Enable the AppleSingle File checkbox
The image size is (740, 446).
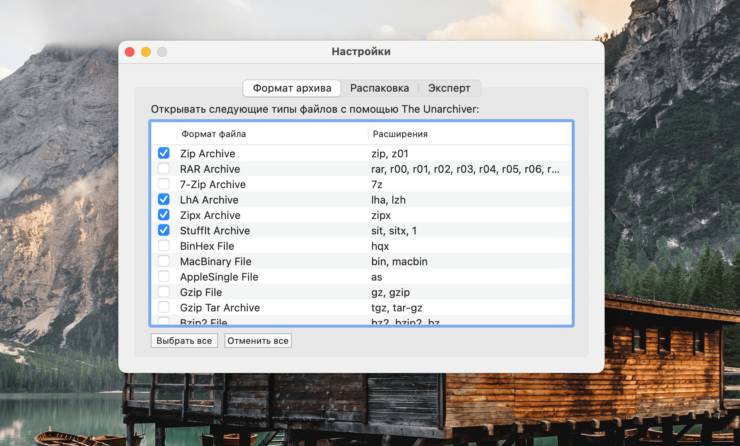coord(164,277)
